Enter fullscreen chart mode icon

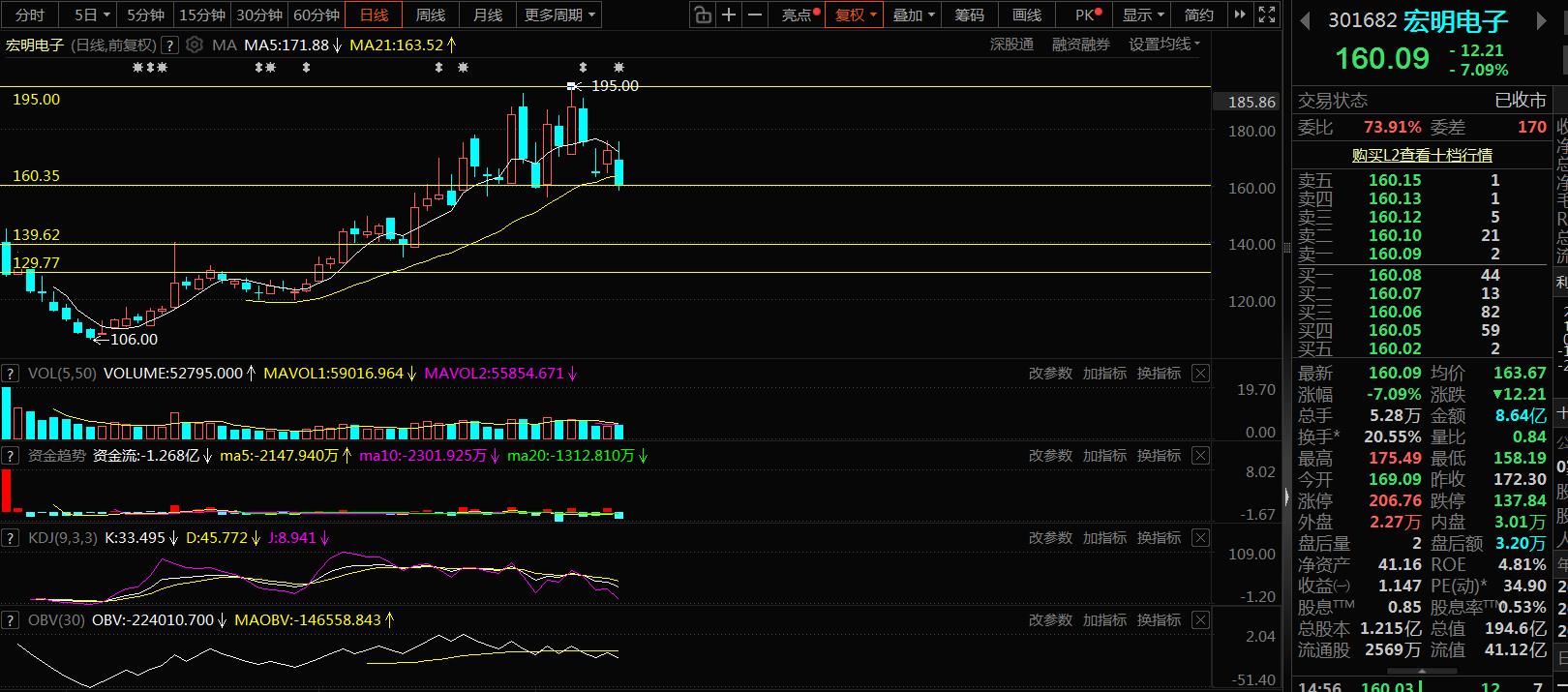pyautogui.click(x=1266, y=15)
